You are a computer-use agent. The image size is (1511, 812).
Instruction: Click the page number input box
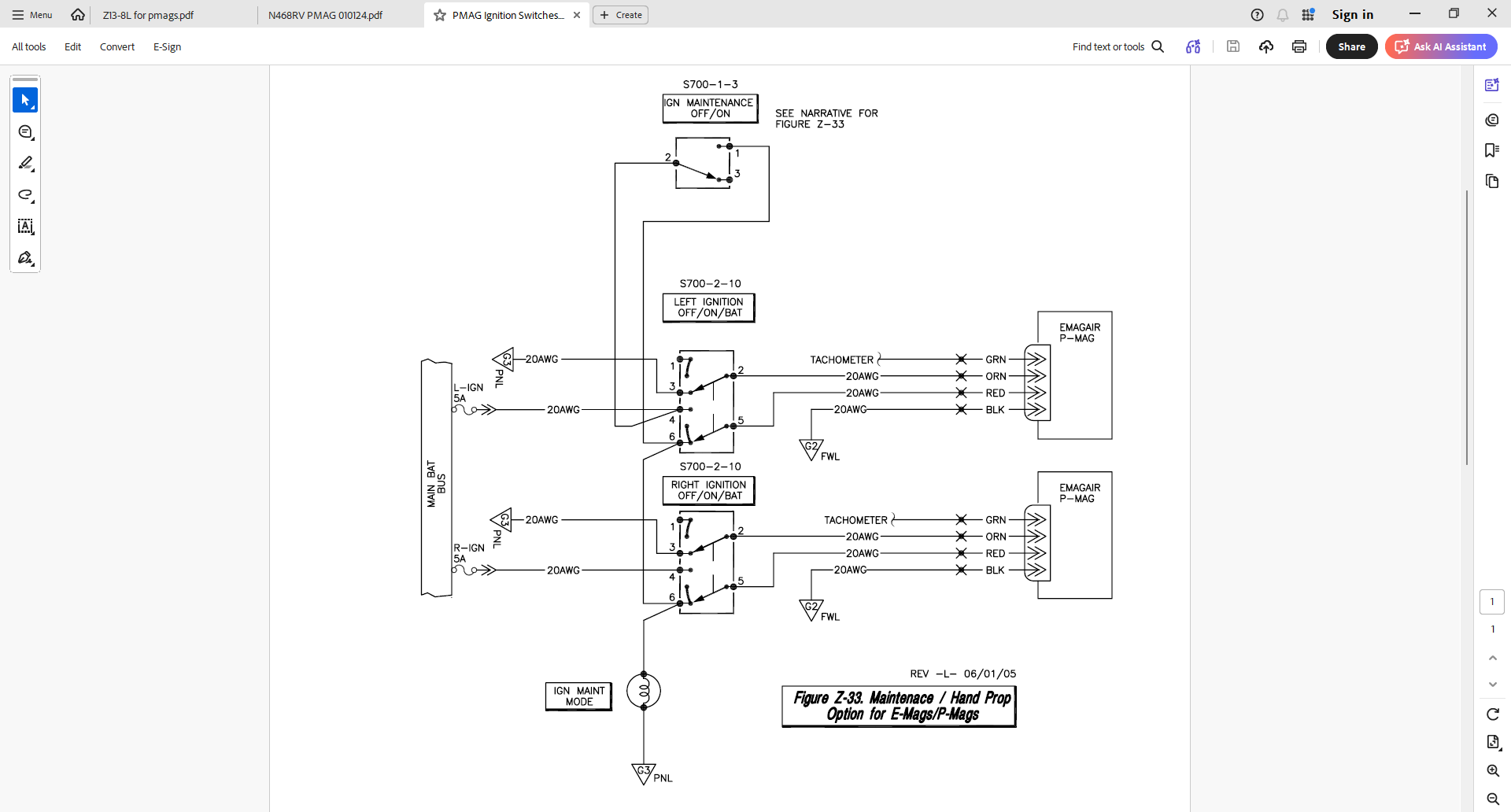pos(1491,602)
